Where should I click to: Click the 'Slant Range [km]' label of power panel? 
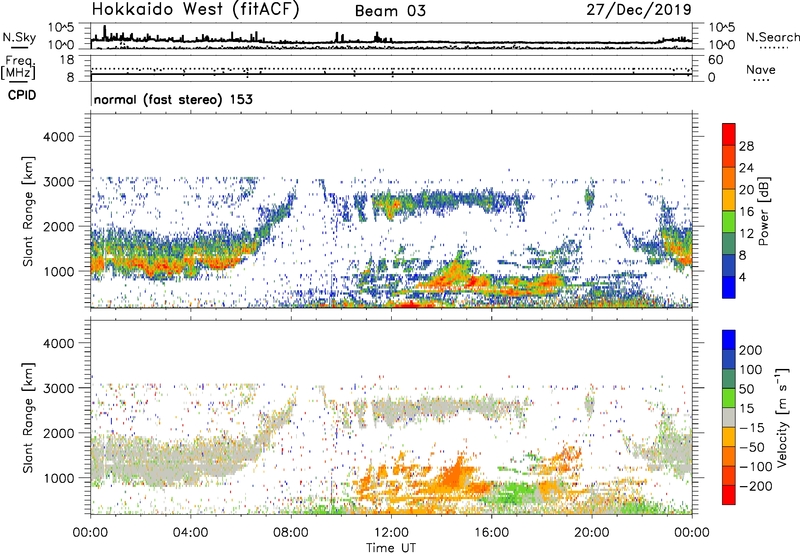tap(28, 211)
